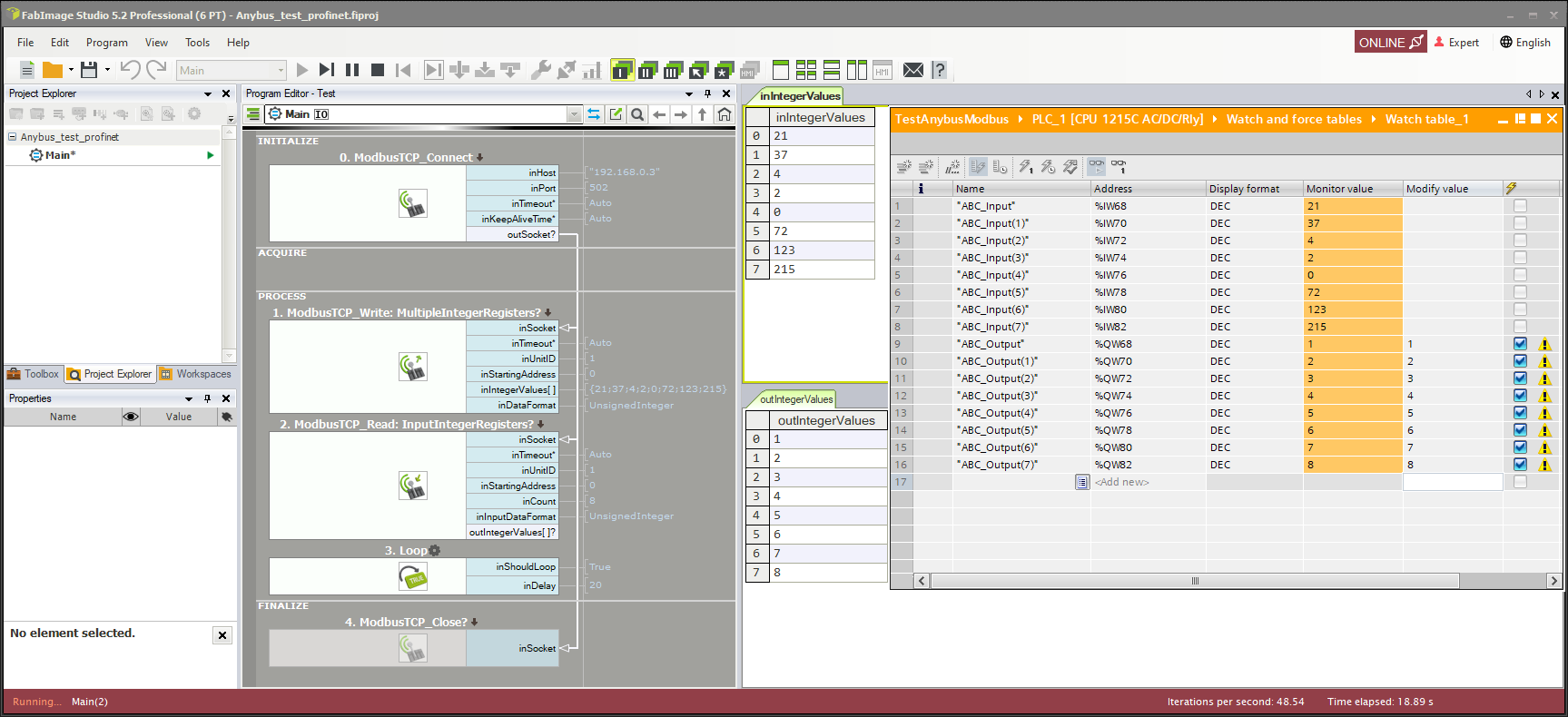Click the Redo arrow in toolbar
1568x717 pixels.
click(x=156, y=70)
